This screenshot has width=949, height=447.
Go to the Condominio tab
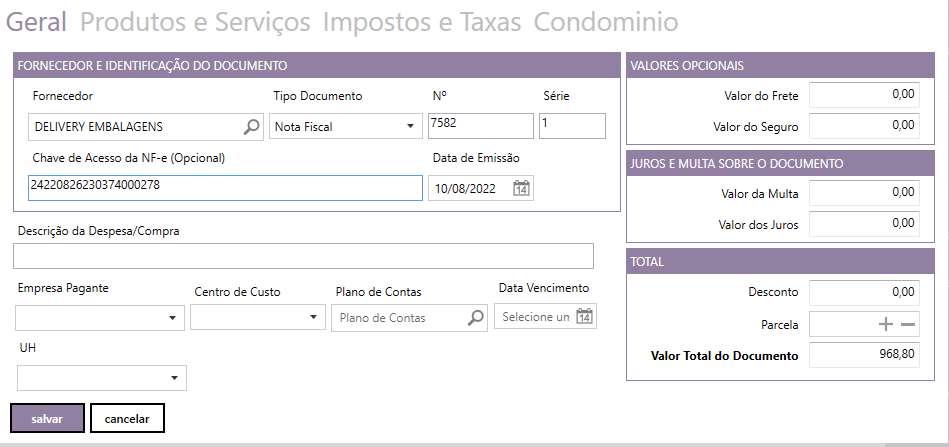pyautogui.click(x=605, y=22)
